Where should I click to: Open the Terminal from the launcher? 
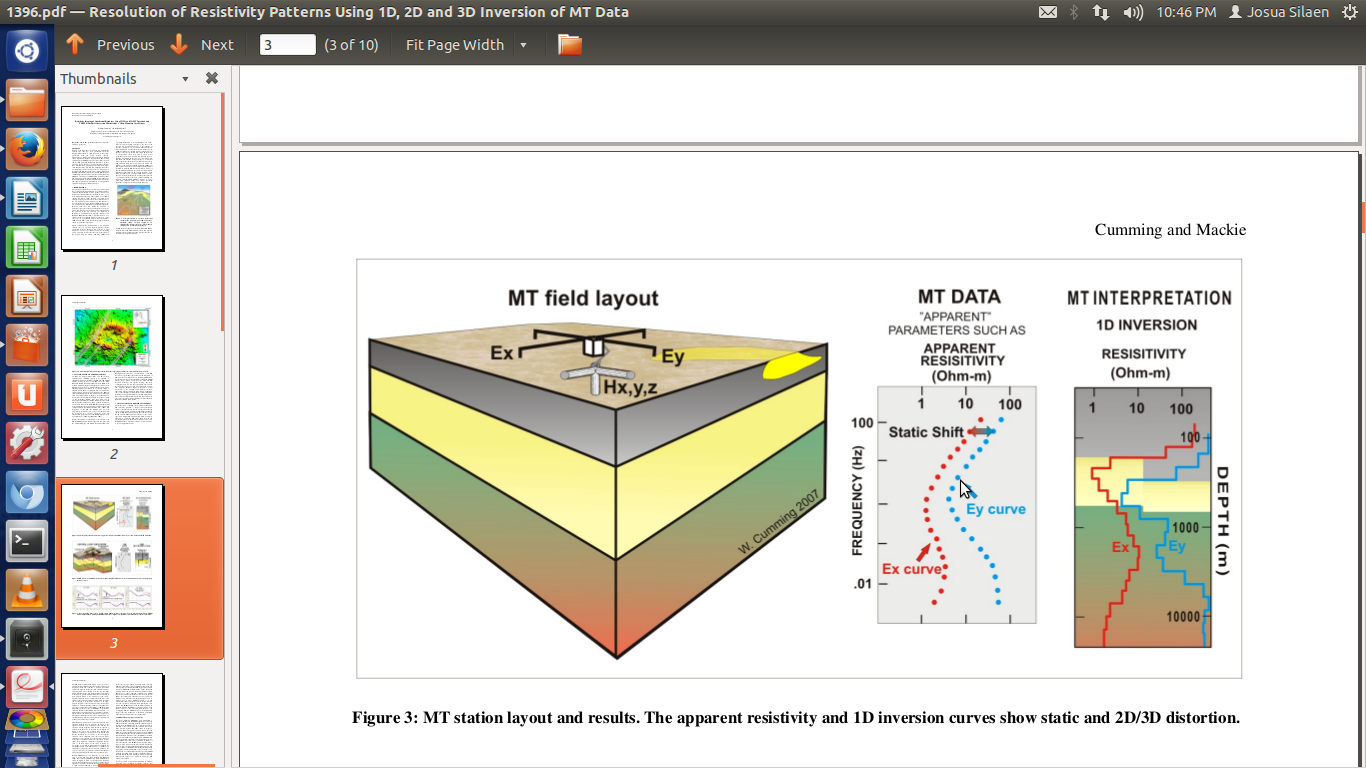click(26, 542)
